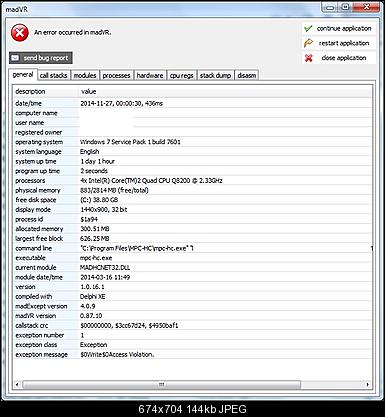Select the command line mpc-hc.exe path
This screenshot has width=385, height=417.
pyautogui.click(x=137, y=248)
